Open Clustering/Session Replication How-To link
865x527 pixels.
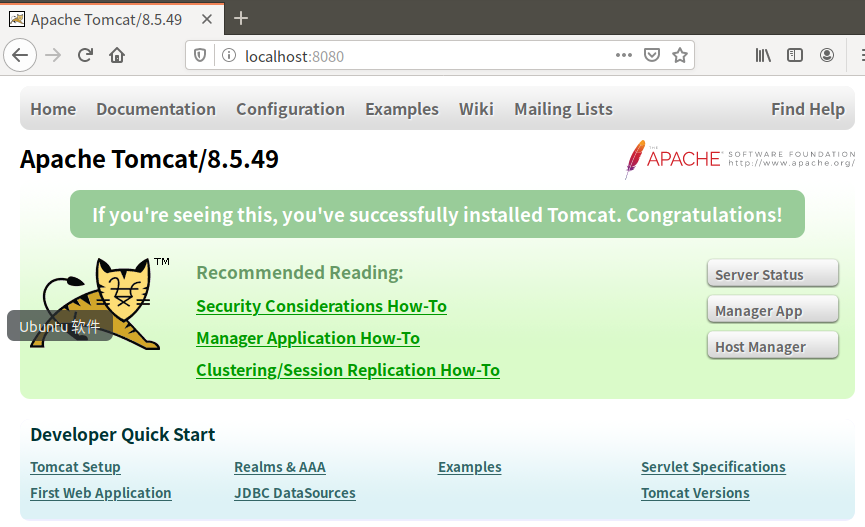tap(348, 370)
